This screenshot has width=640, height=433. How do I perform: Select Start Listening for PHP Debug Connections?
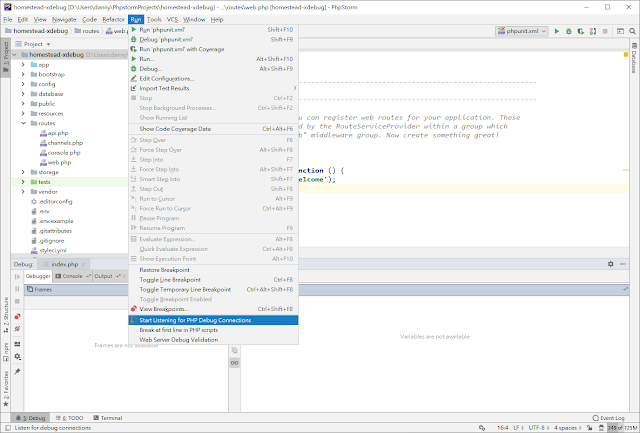pyautogui.click(x=213, y=320)
